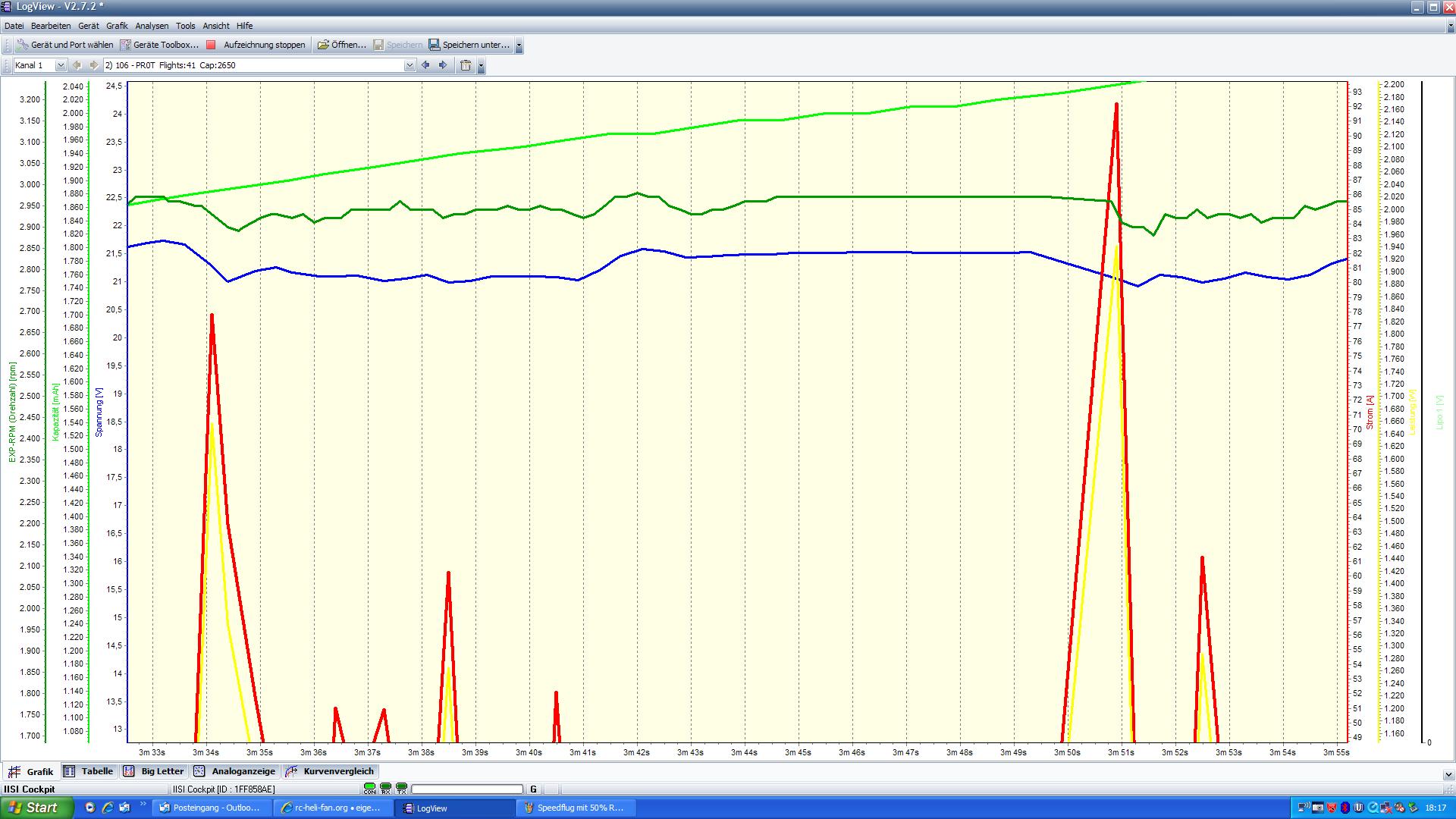1456x819 pixels.
Task: Click the IISI Cockpit ID status text
Action: [224, 789]
